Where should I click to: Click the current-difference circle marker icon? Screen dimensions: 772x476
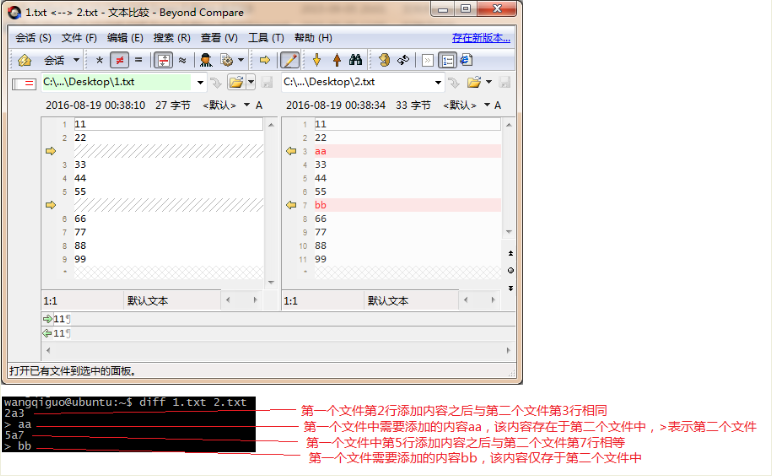click(511, 270)
